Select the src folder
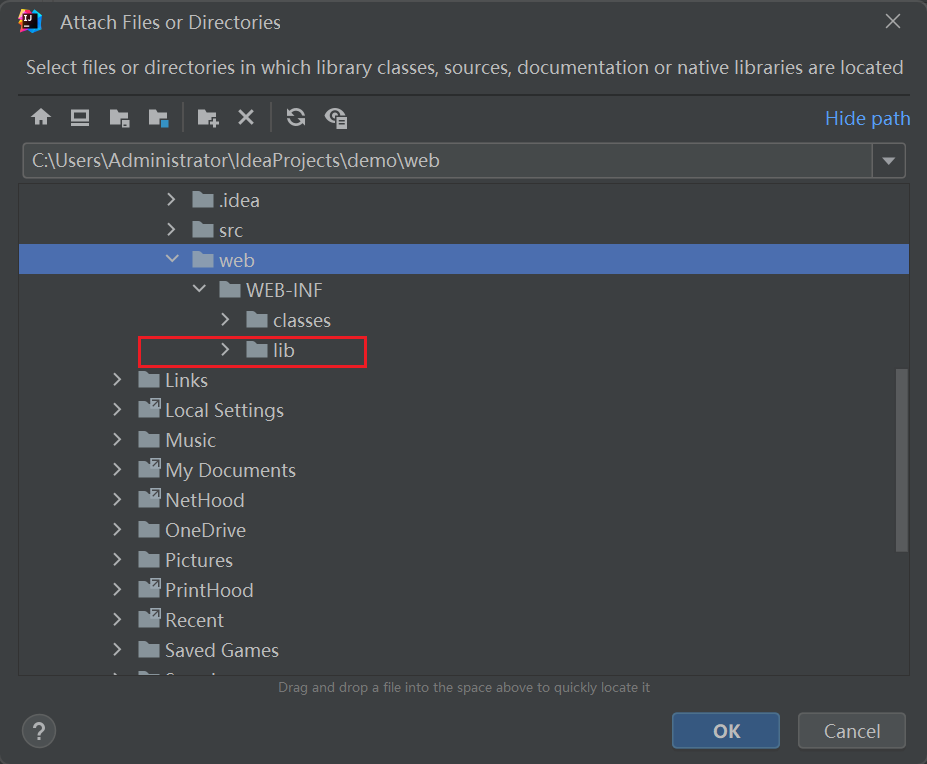927x764 pixels. click(x=230, y=230)
